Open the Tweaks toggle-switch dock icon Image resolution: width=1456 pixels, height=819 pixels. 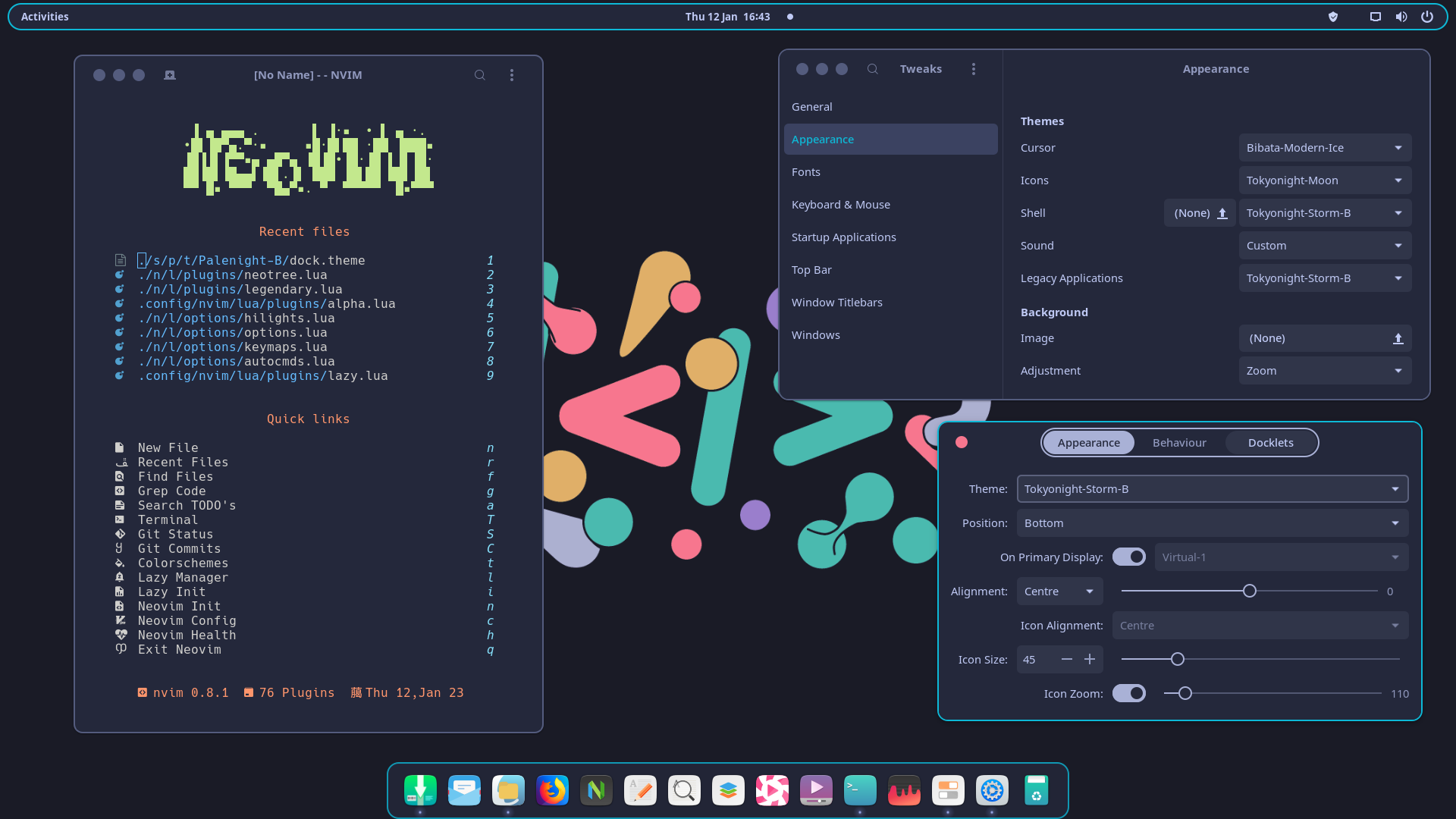click(948, 790)
